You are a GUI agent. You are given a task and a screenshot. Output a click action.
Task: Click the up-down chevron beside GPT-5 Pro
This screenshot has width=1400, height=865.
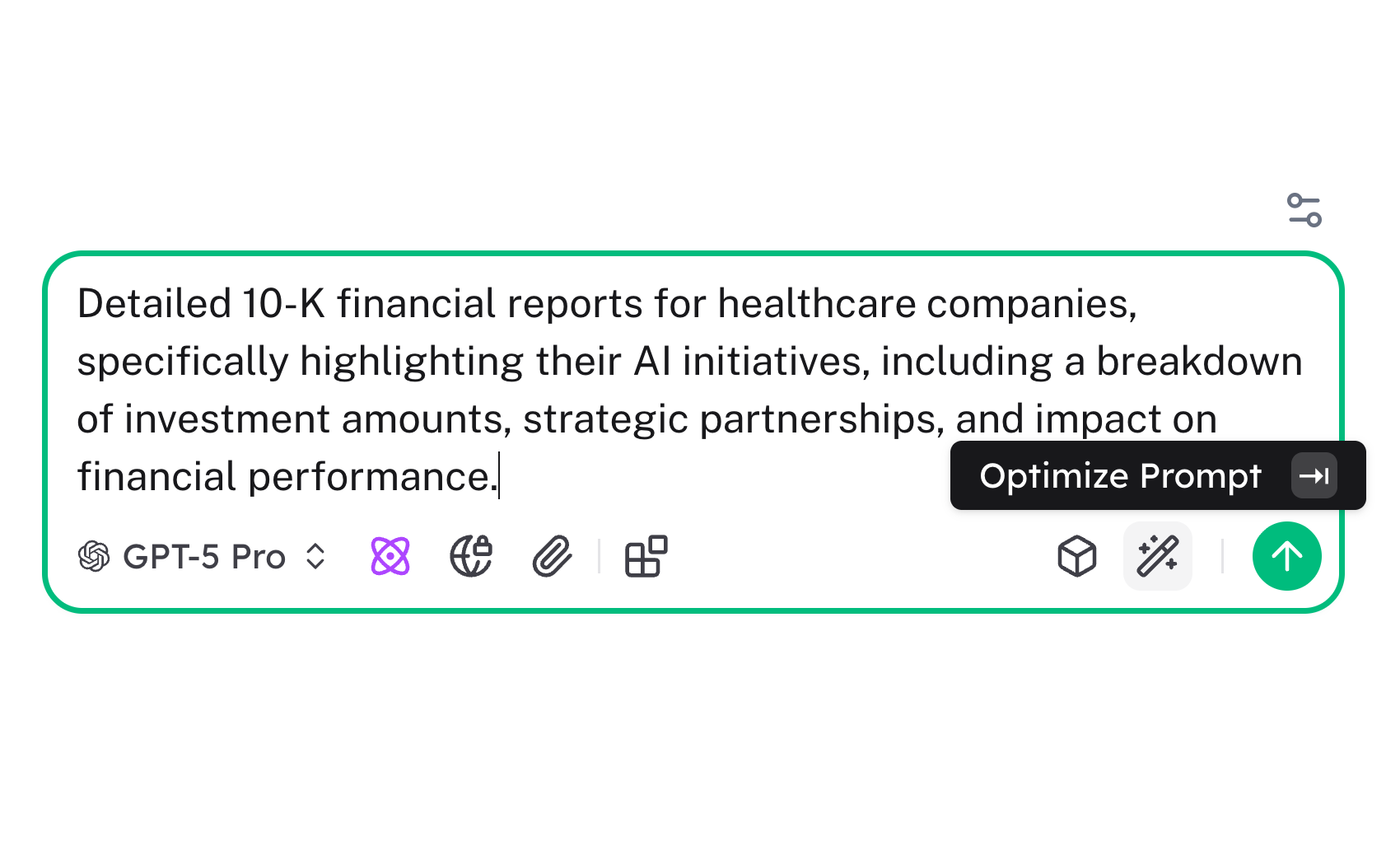point(315,556)
